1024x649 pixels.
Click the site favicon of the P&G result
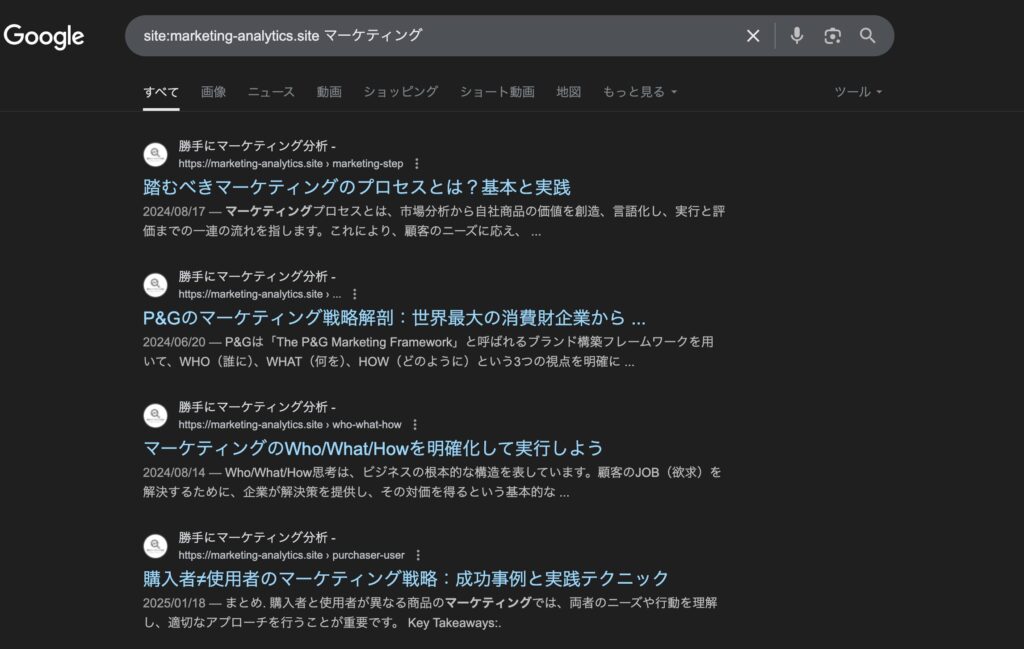[155, 285]
